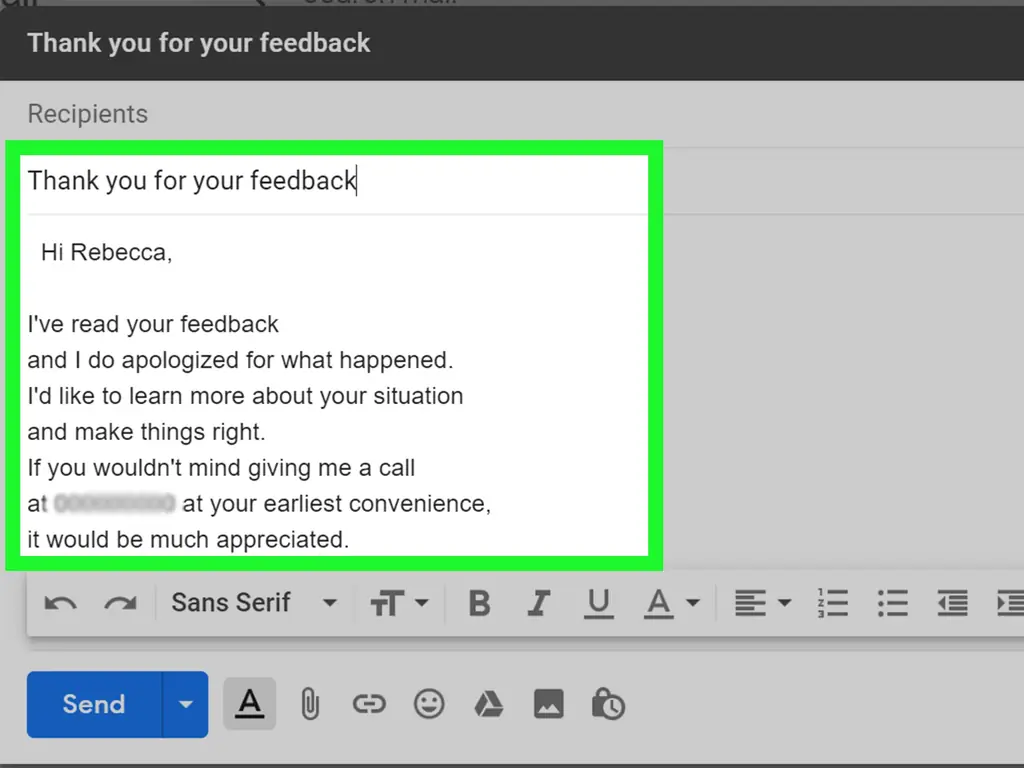The image size is (1024, 768).
Task: Click the line 'it would be much appreciated.'
Action: (x=188, y=539)
